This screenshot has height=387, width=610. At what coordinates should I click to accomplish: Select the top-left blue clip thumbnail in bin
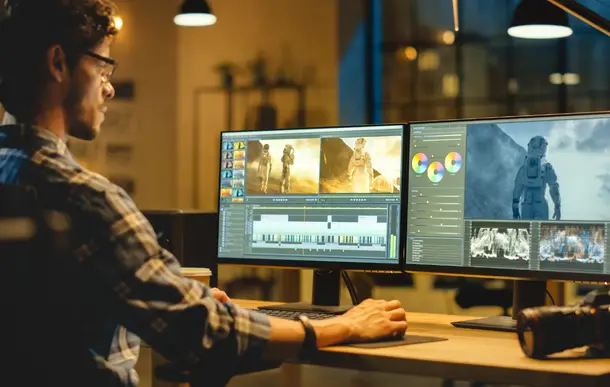click(x=228, y=145)
